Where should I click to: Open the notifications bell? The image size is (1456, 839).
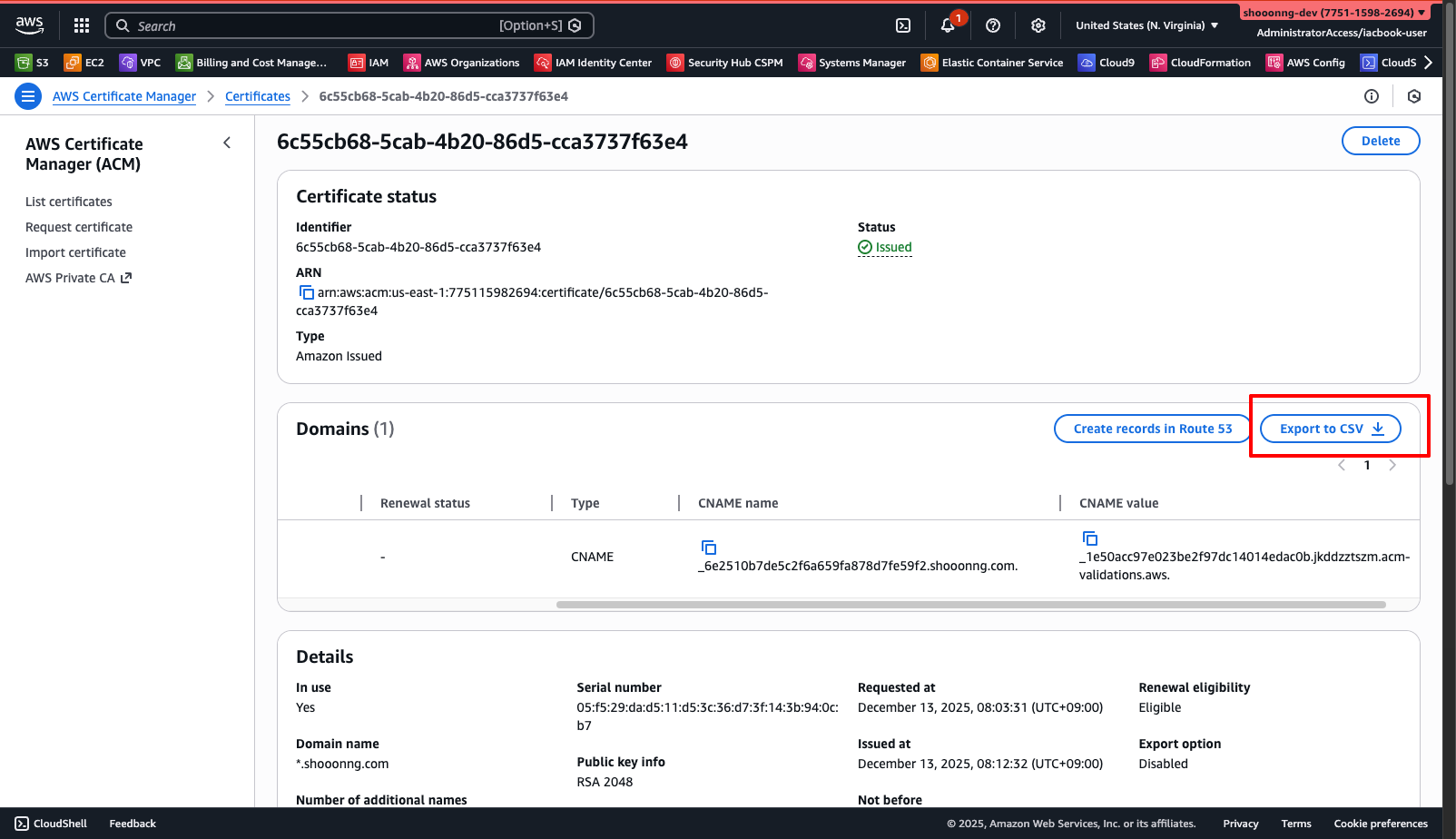[948, 25]
